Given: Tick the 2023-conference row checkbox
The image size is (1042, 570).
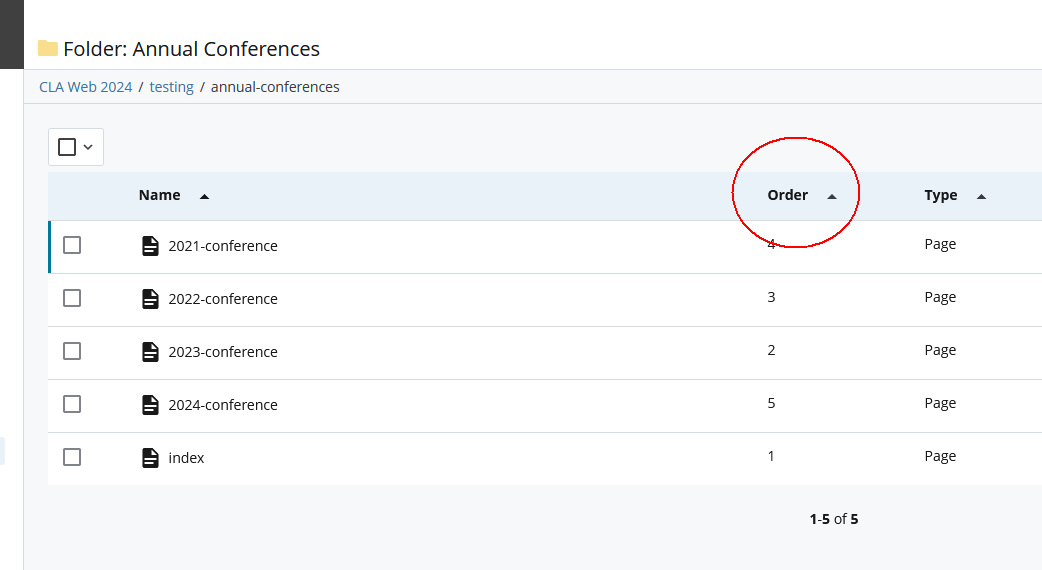Looking at the screenshot, I should coord(72,351).
